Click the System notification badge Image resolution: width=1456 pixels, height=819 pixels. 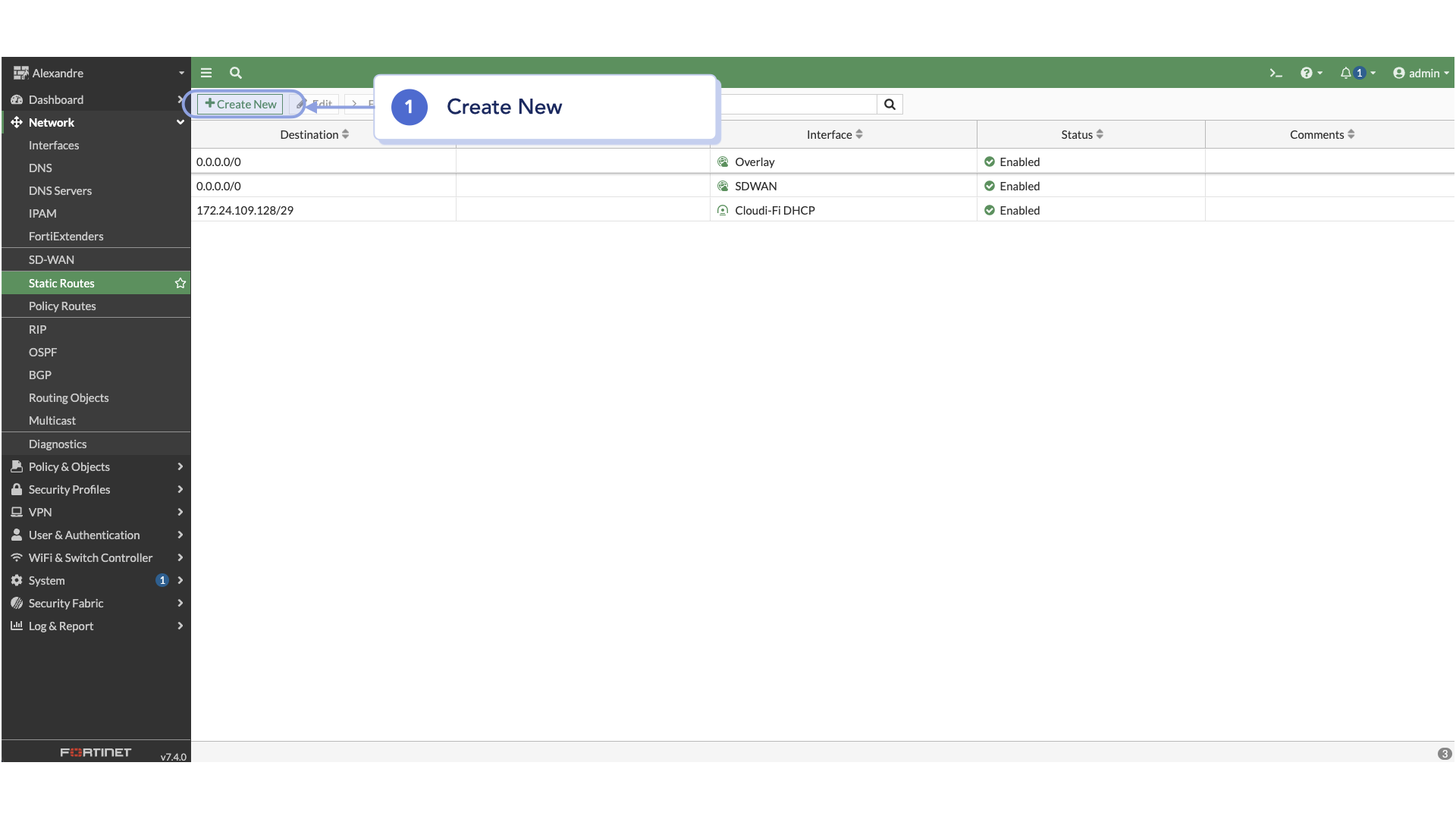[162, 581]
